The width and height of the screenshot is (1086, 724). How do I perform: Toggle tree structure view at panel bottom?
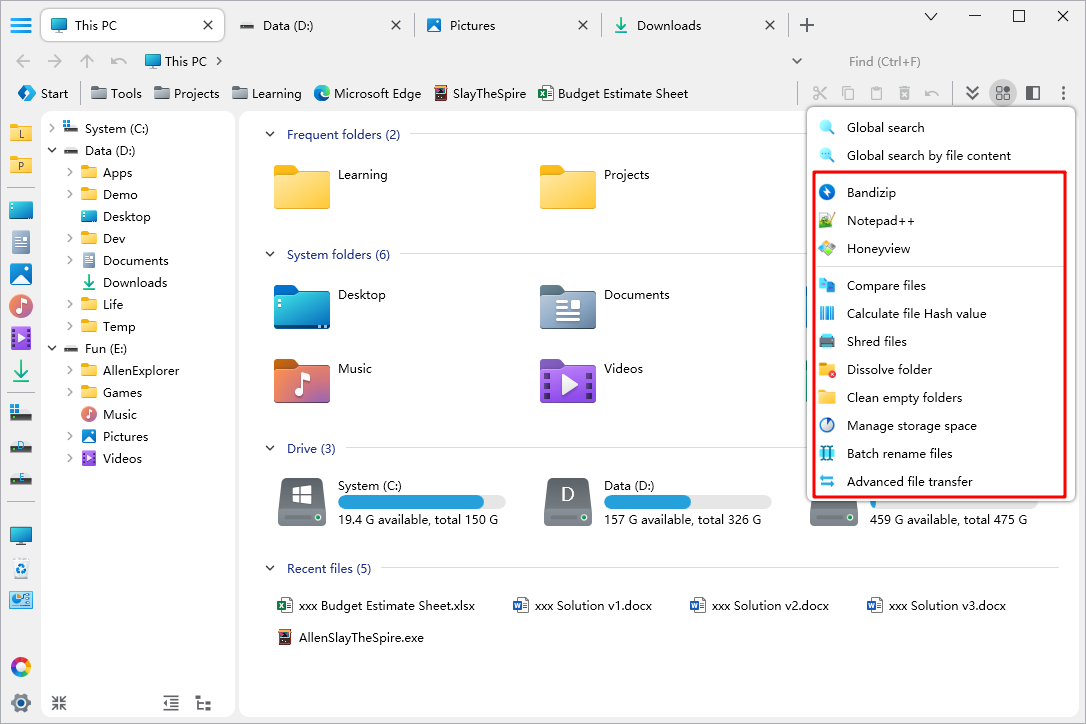coord(203,703)
